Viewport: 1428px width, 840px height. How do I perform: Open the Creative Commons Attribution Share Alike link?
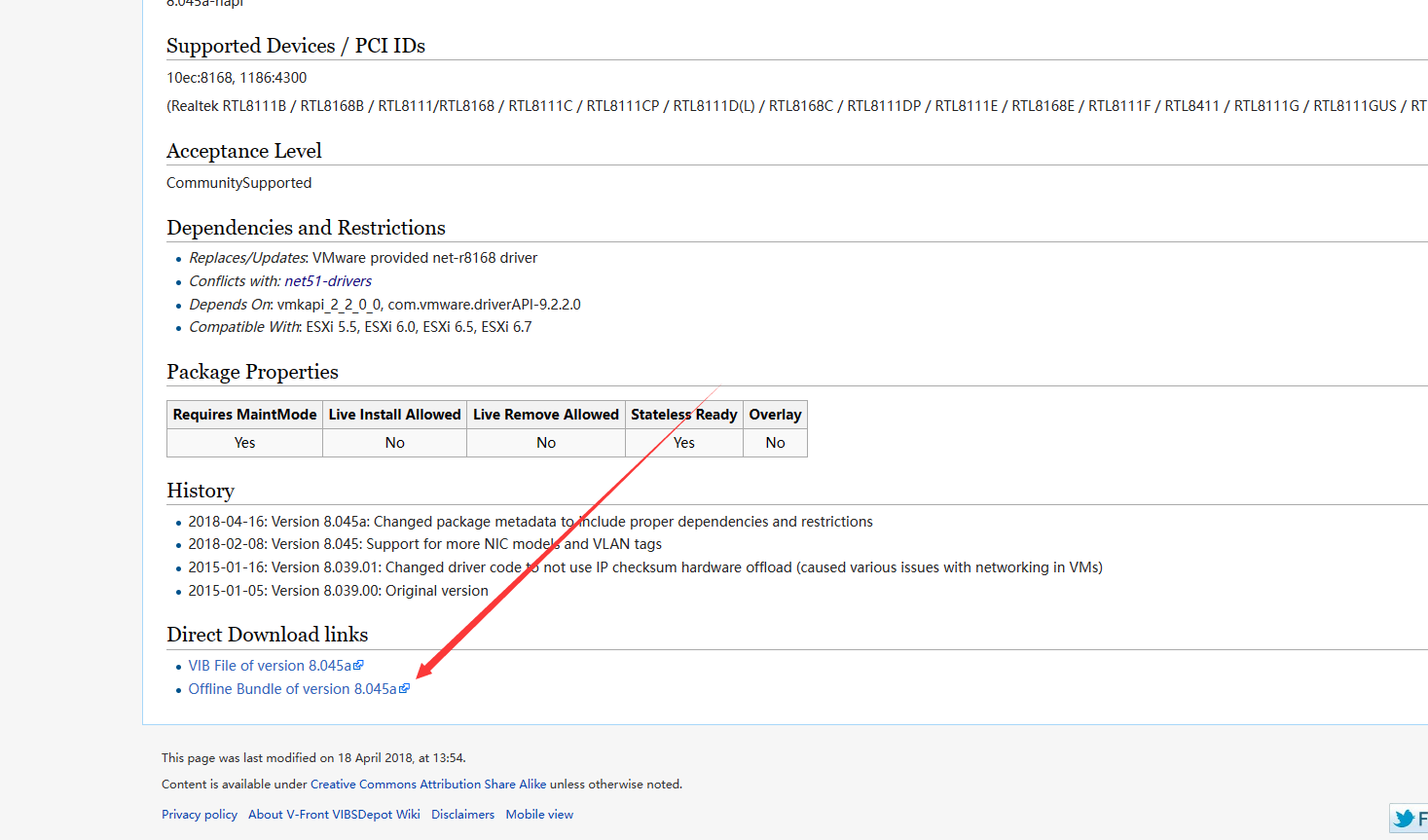428,785
